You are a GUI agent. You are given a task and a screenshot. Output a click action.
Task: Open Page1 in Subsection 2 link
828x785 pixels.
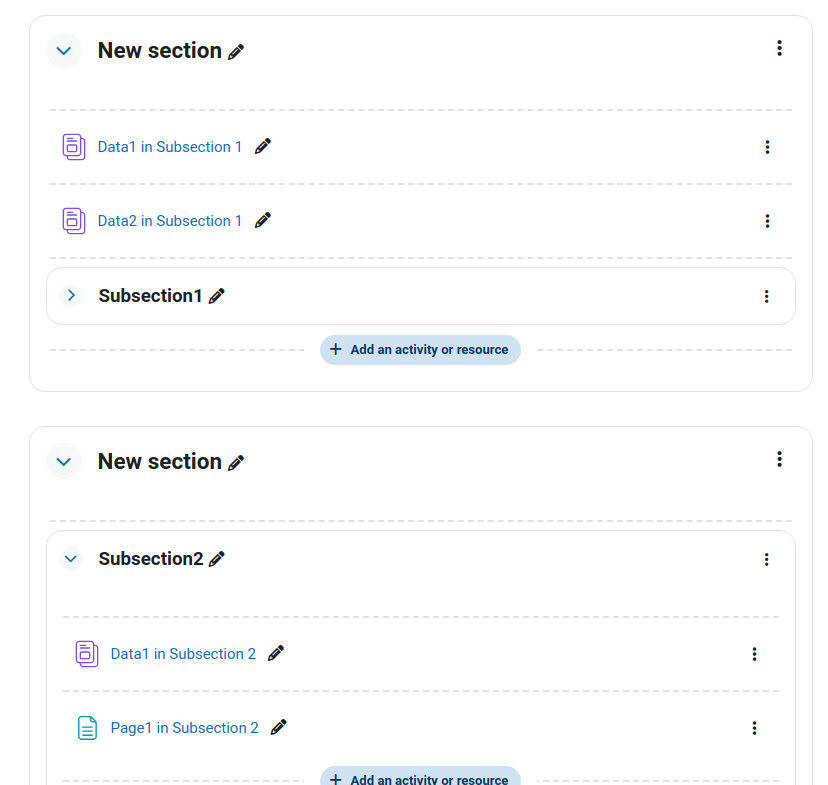pos(184,728)
